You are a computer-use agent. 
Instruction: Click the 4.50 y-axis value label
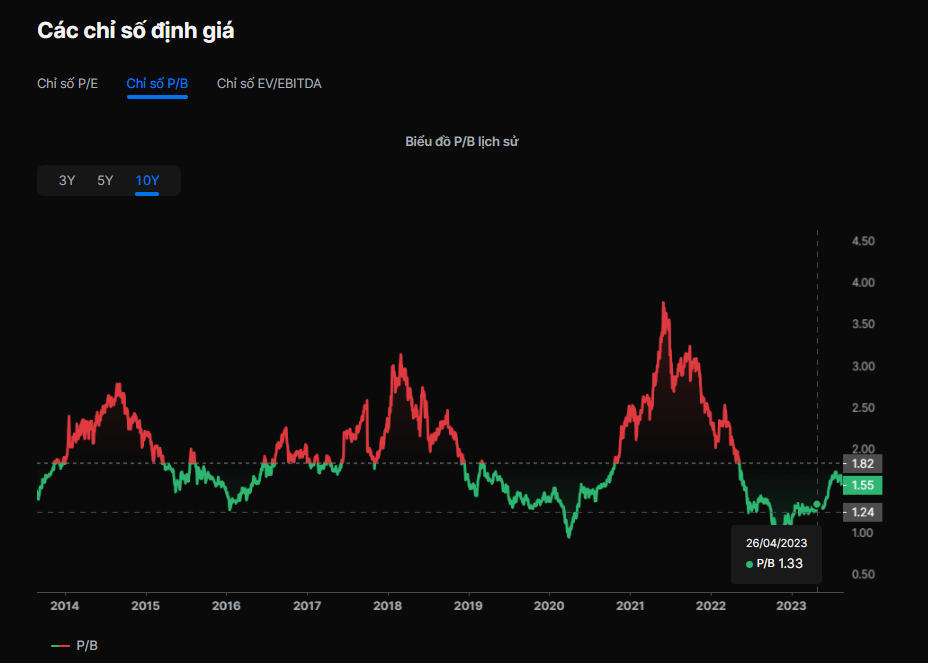[x=862, y=242]
